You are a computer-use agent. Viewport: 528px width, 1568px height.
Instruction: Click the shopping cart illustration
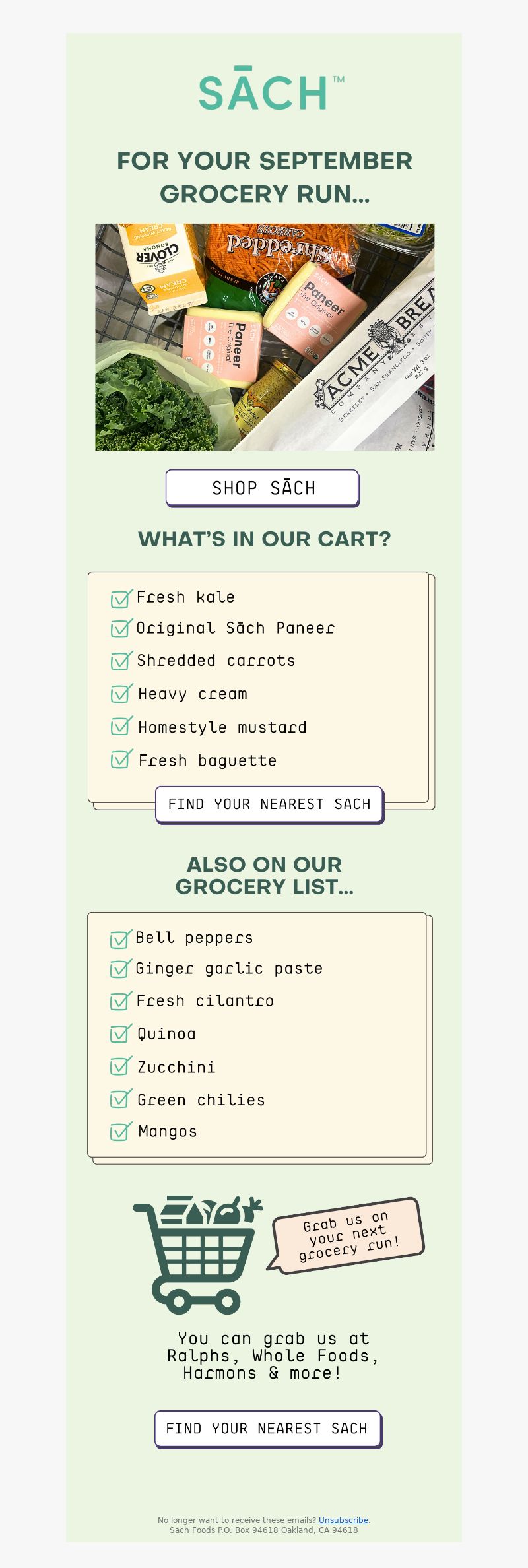coord(197,1254)
